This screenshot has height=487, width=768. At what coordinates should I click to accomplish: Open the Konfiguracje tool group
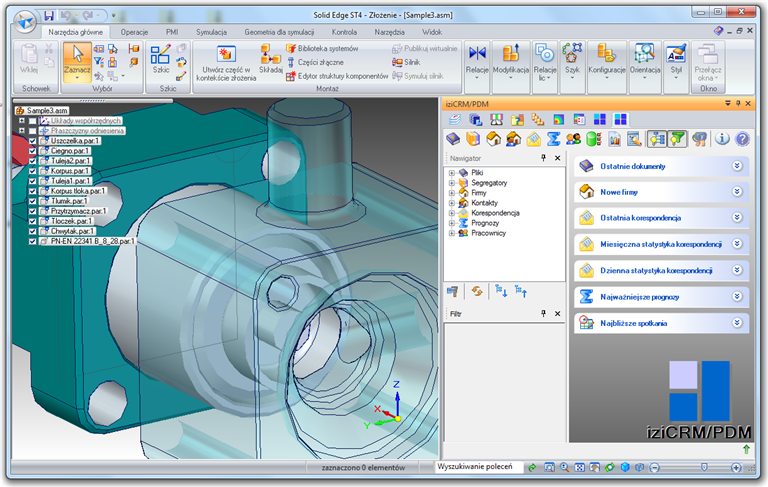[x=607, y=61]
